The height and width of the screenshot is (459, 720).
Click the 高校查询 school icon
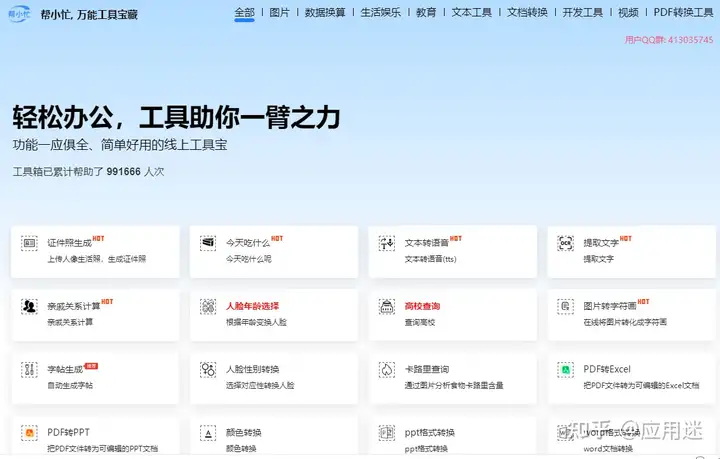(387, 306)
